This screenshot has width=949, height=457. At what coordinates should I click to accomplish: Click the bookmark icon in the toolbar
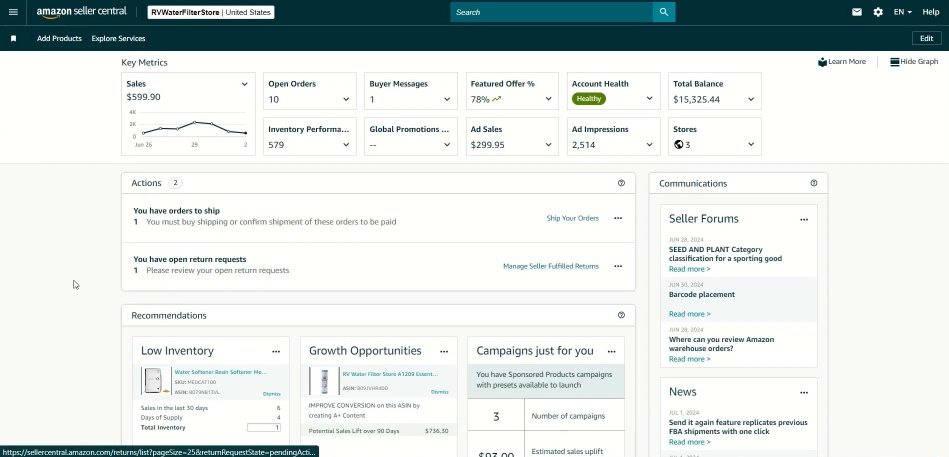(13, 38)
